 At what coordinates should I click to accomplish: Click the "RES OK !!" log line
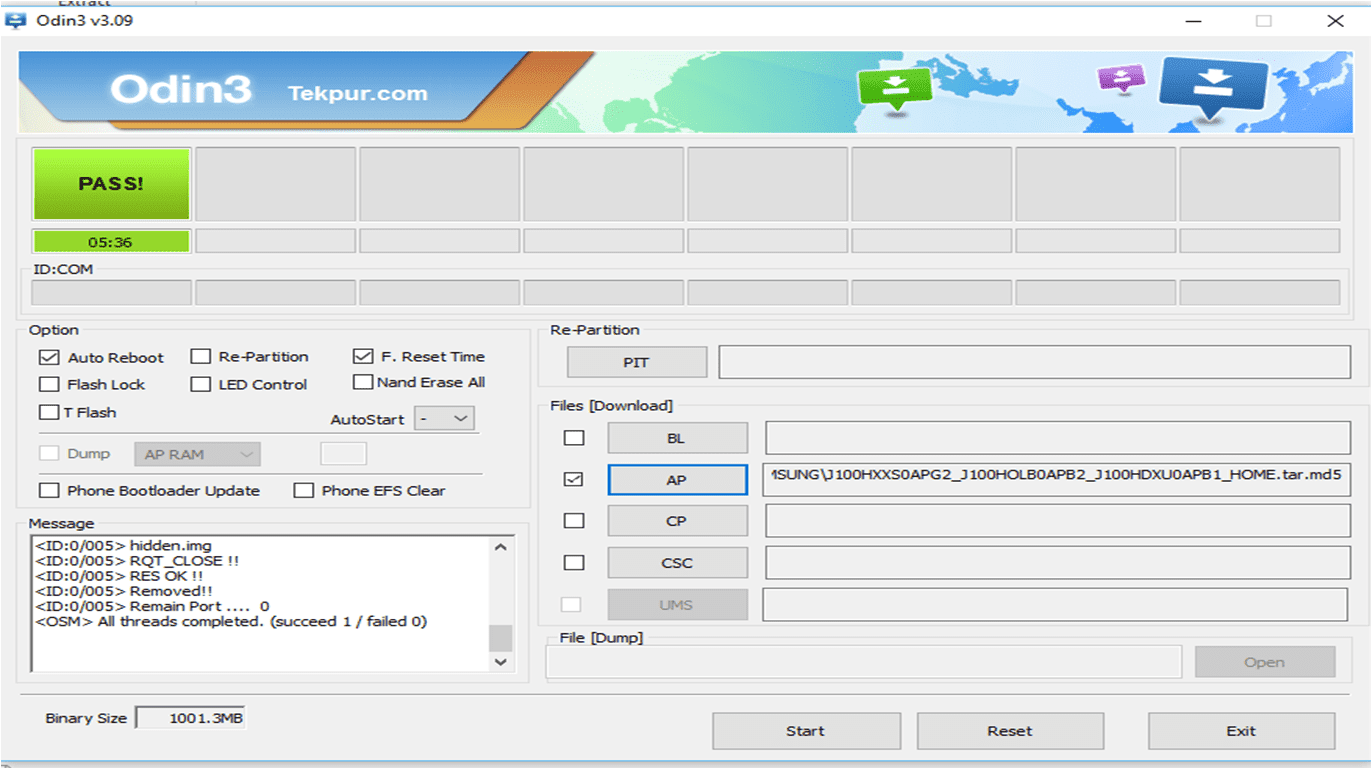[x=119, y=576]
